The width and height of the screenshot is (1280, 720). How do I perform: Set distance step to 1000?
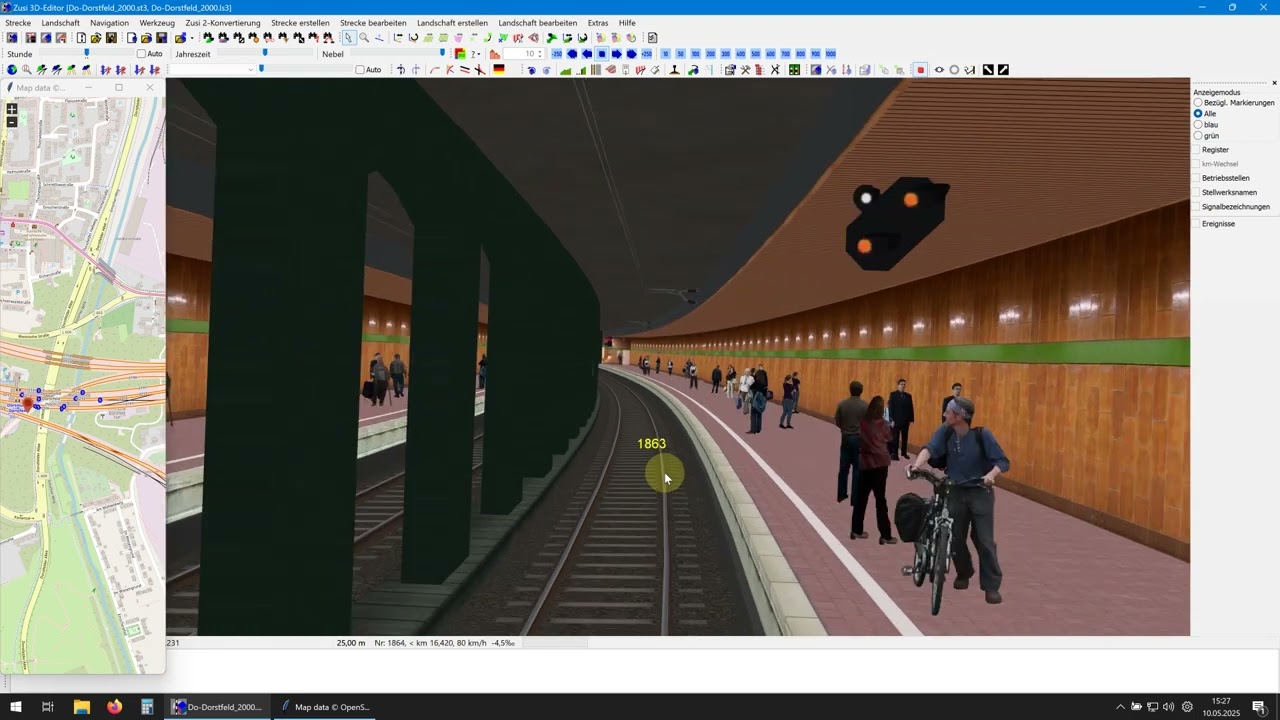click(830, 54)
